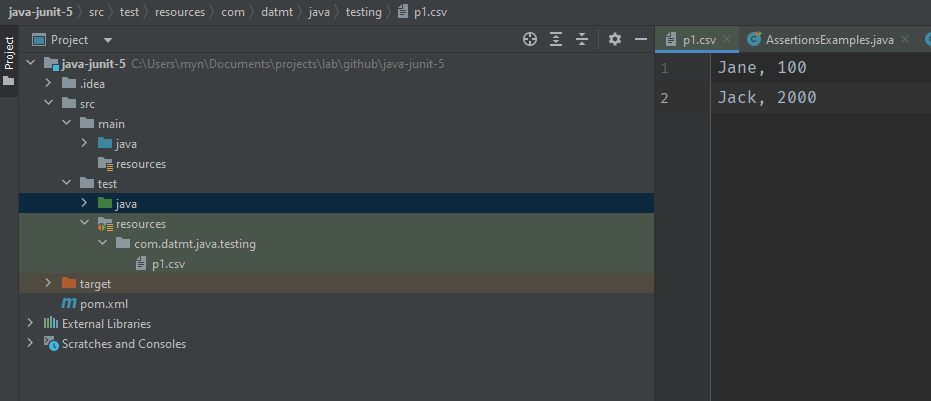Click the Project view window icon
This screenshot has height=401, width=931.
click(x=39, y=40)
